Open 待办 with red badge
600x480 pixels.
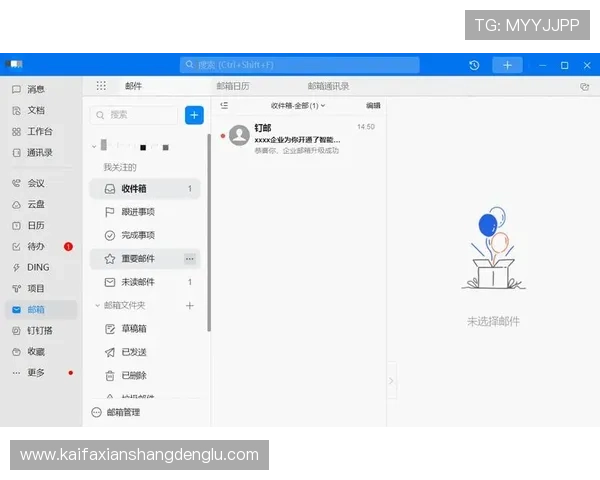[41, 247]
